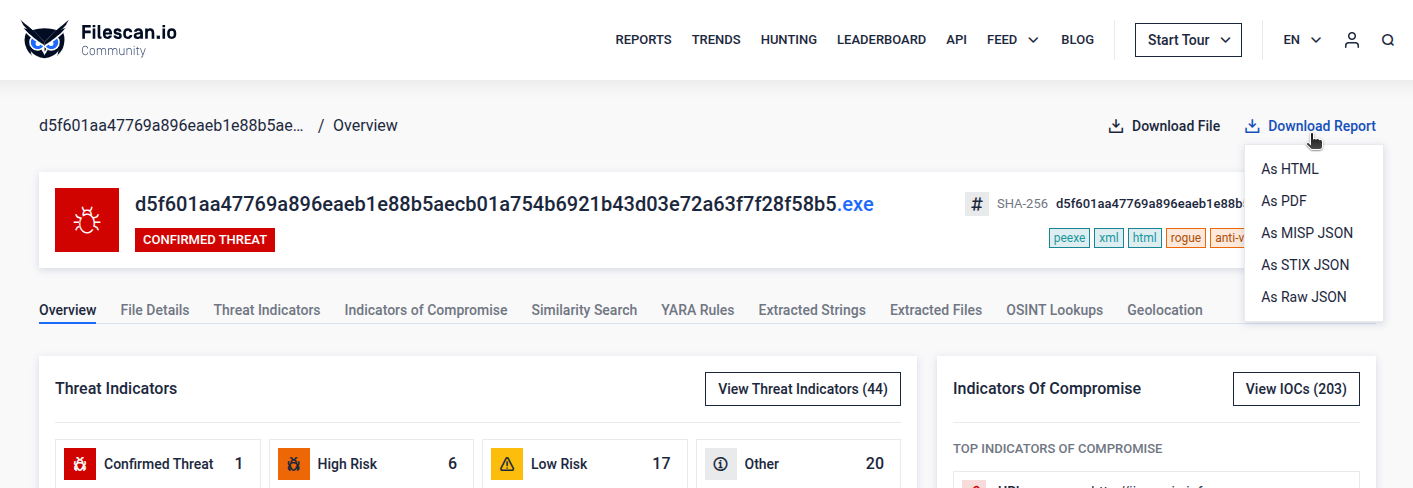This screenshot has height=488, width=1413.
Task: Open the EN language dropdown
Action: pyautogui.click(x=1302, y=40)
